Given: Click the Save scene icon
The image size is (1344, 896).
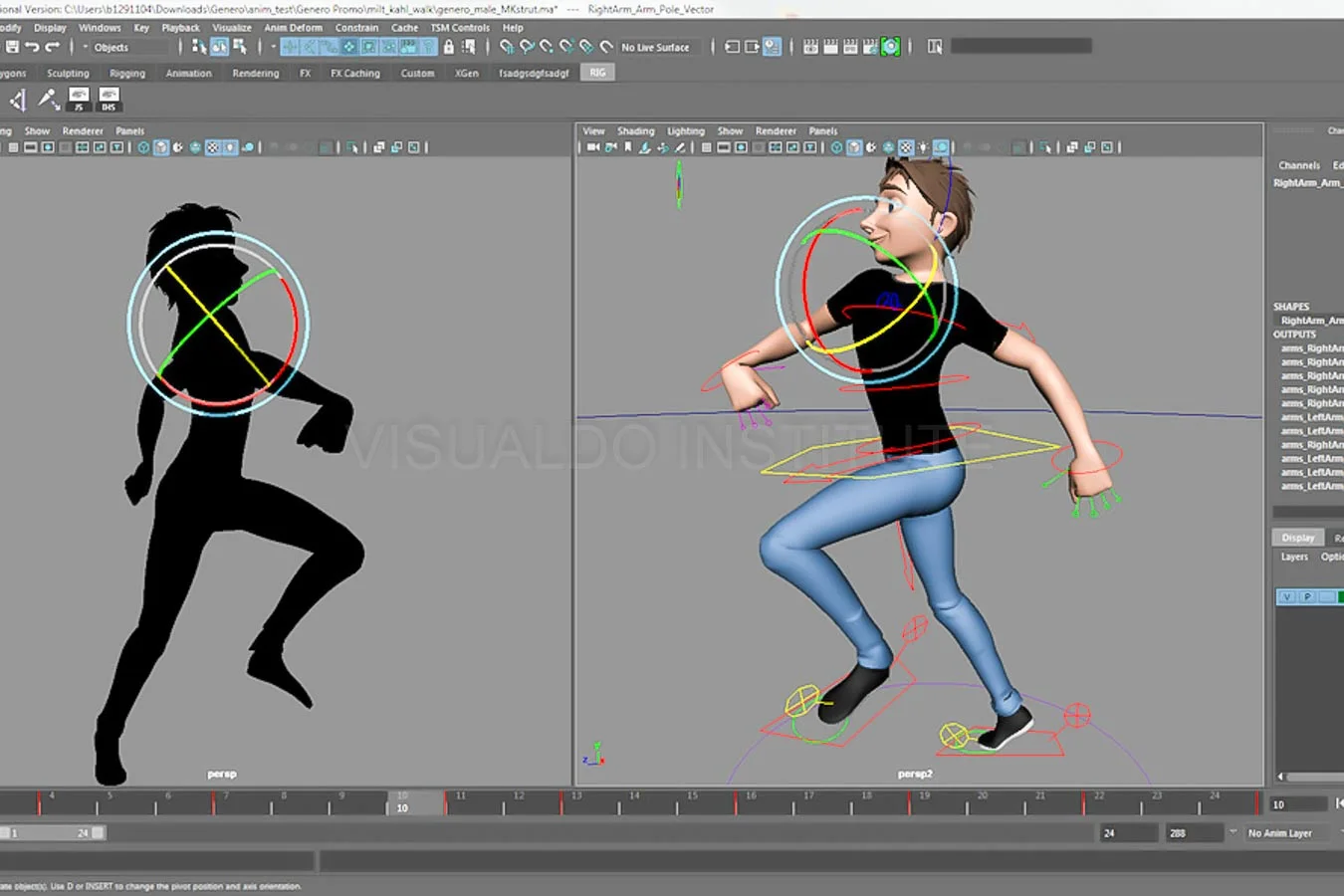Looking at the screenshot, I should [x=12, y=47].
